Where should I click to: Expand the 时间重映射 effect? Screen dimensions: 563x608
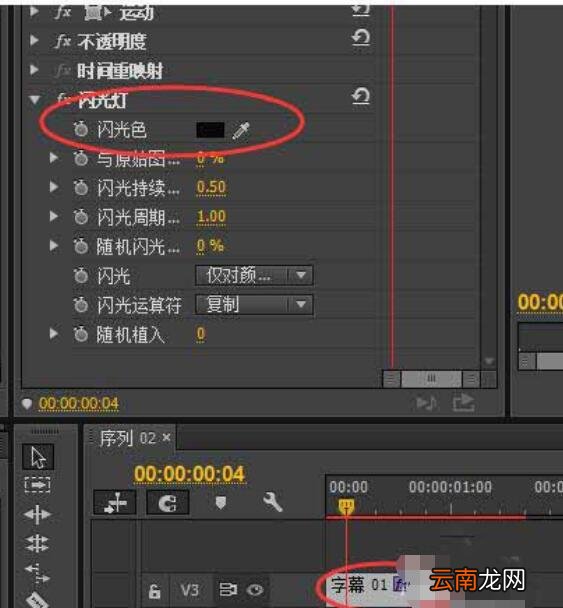pyautogui.click(x=34, y=69)
